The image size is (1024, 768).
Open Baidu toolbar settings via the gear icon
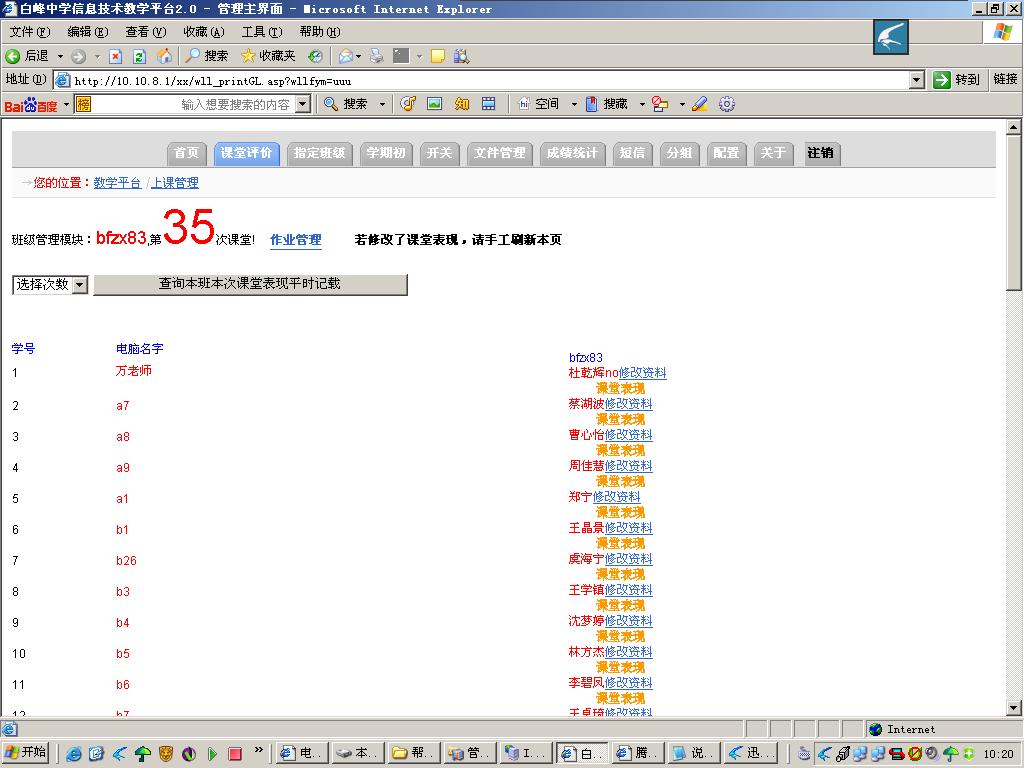727,103
